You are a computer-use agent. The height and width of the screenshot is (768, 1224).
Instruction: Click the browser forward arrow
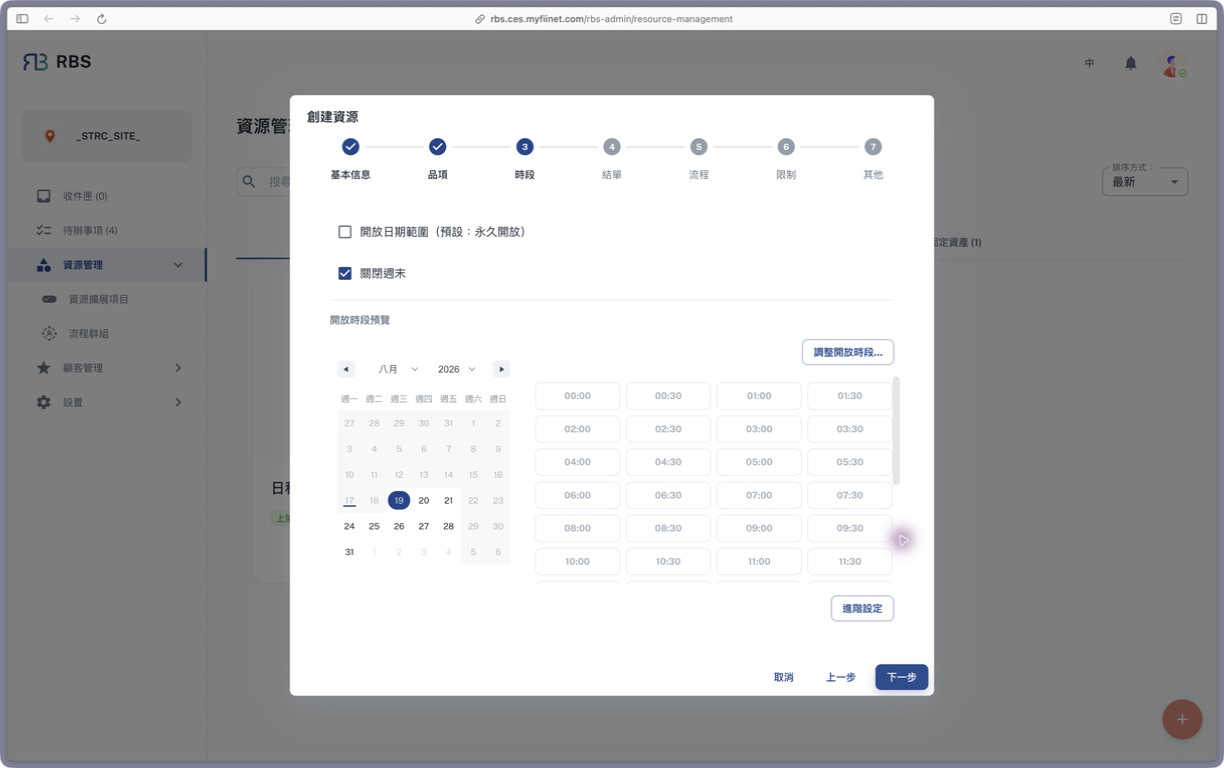(75, 19)
